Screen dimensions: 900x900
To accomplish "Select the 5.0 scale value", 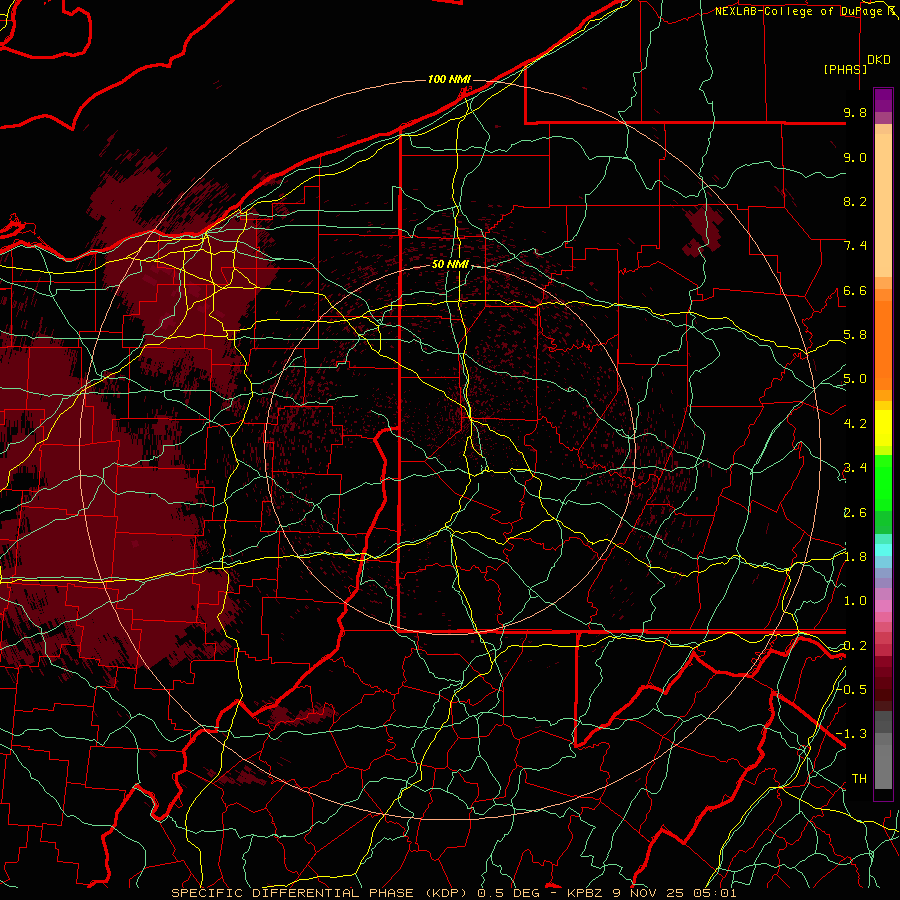I will click(855, 379).
